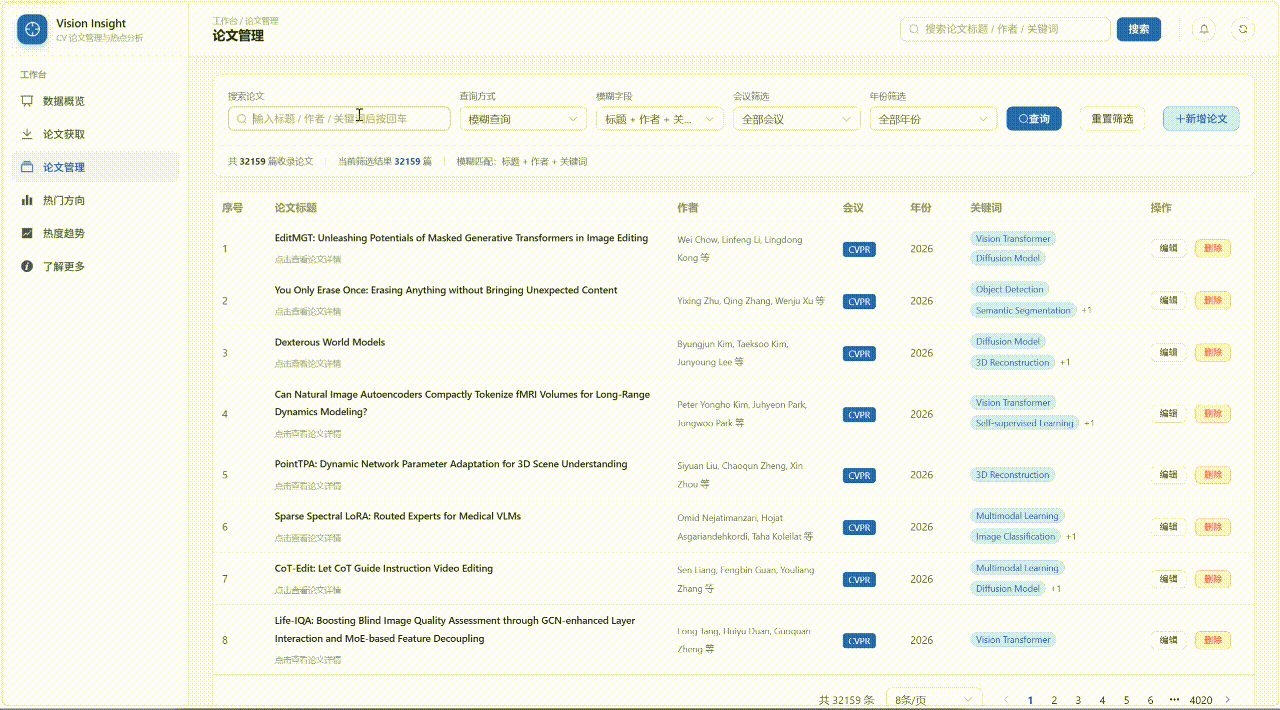Open details link under You Only Erase Once
The height and width of the screenshot is (710, 1280).
pyautogui.click(x=308, y=312)
